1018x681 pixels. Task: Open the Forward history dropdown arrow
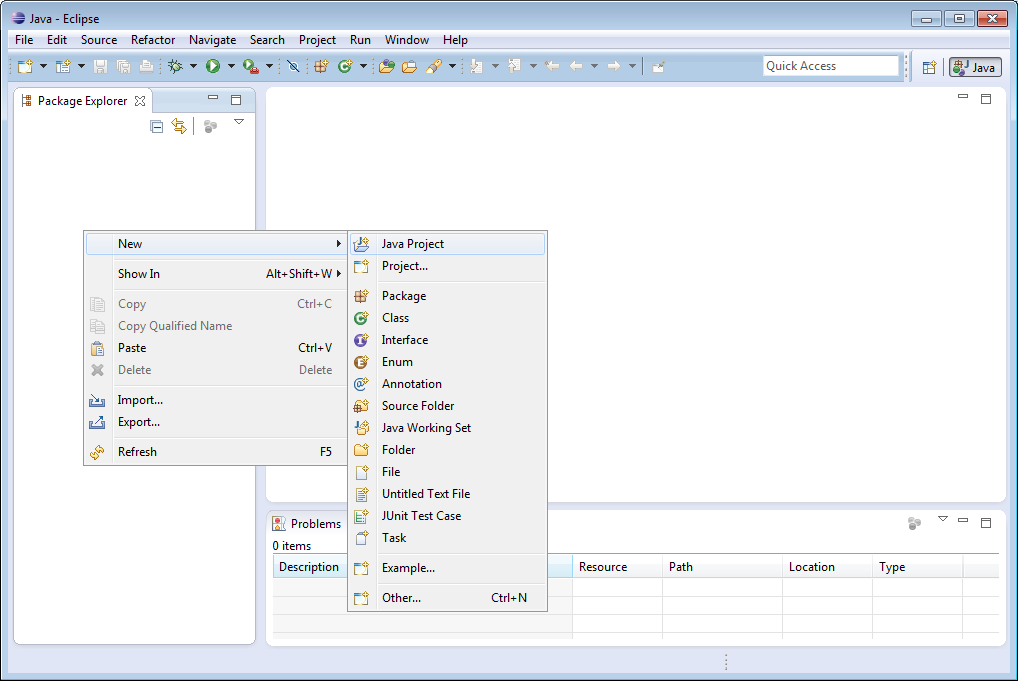pos(632,66)
